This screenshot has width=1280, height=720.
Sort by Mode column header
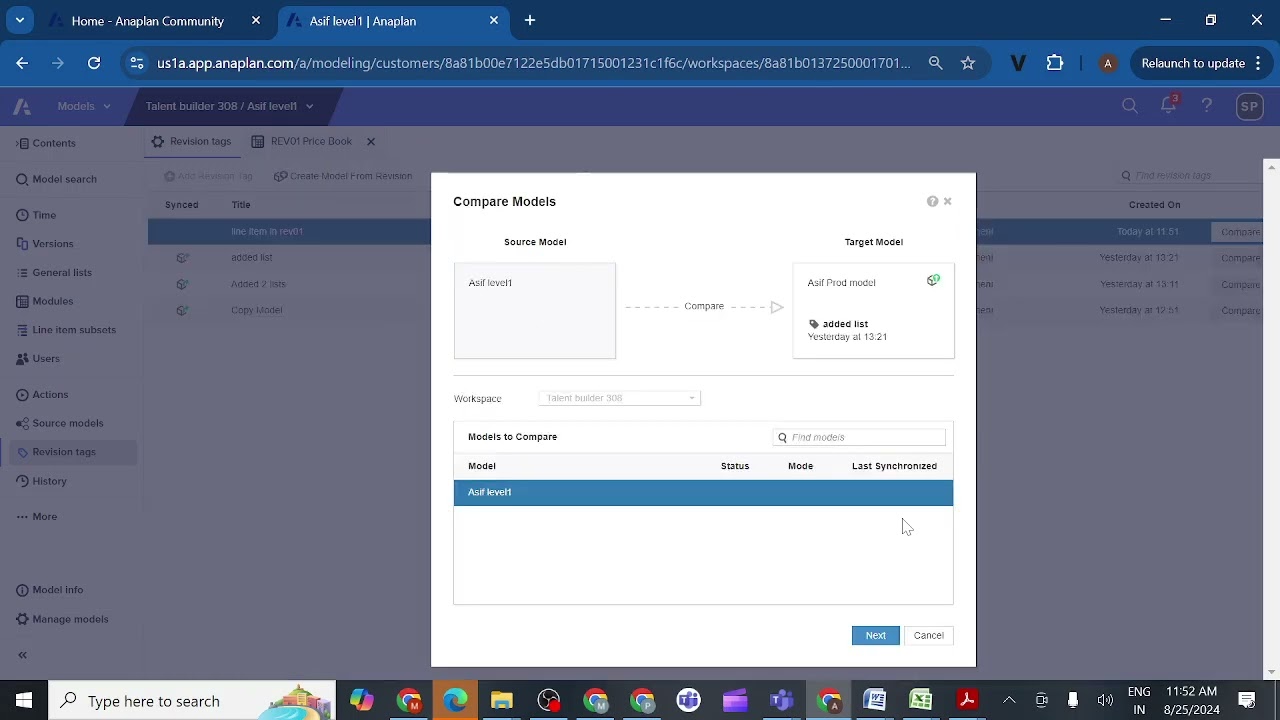point(800,466)
